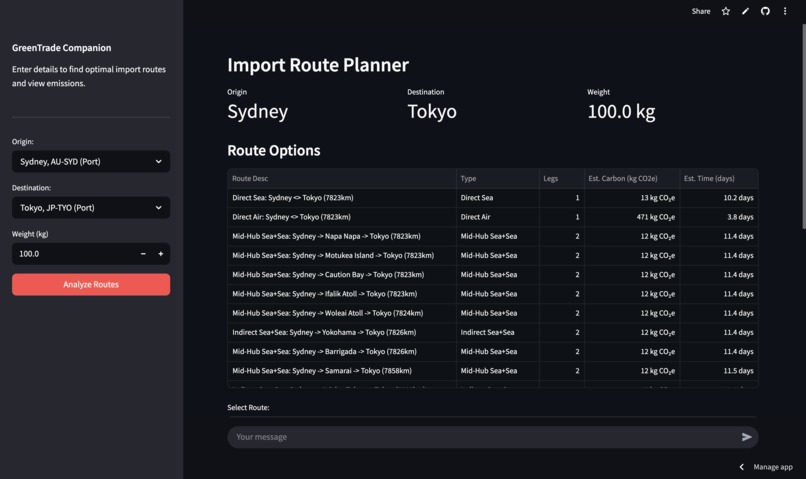Decrease weight with the minus stepper
Viewport: 806px width, 479px height.
point(143,254)
